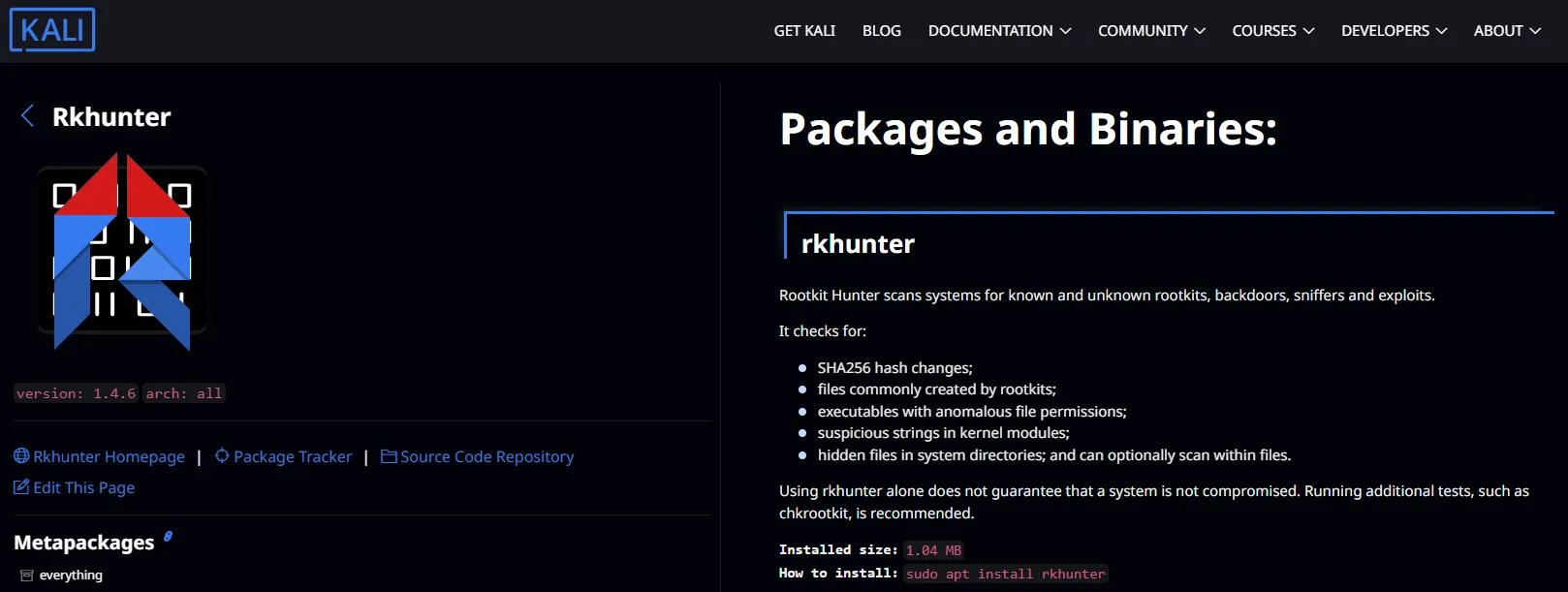Click the 'Installed size:' label
The height and width of the screenshot is (592, 1568).
click(x=838, y=550)
